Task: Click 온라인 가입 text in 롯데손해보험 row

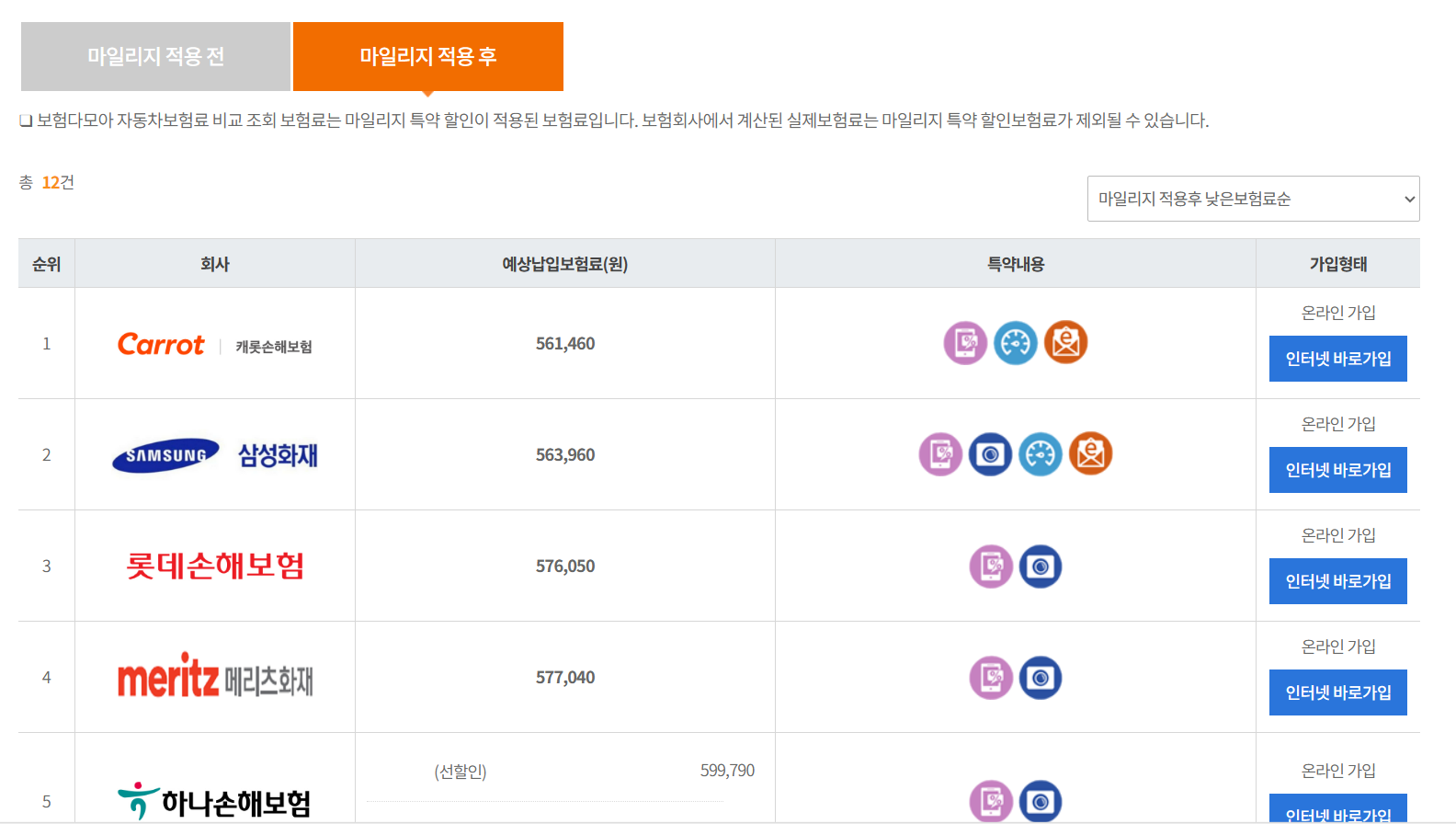Action: [1338, 535]
